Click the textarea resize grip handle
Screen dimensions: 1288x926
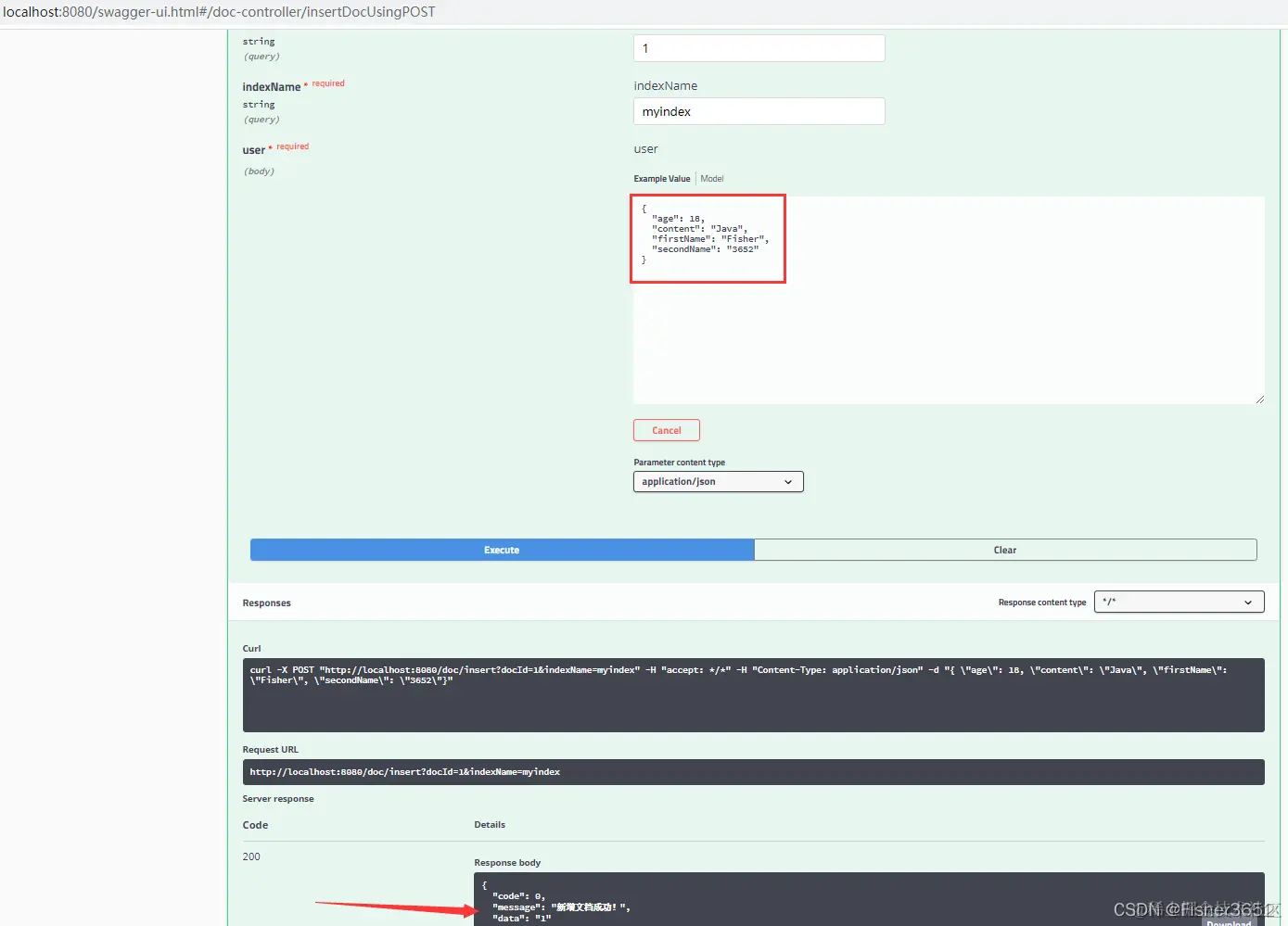(1259, 400)
